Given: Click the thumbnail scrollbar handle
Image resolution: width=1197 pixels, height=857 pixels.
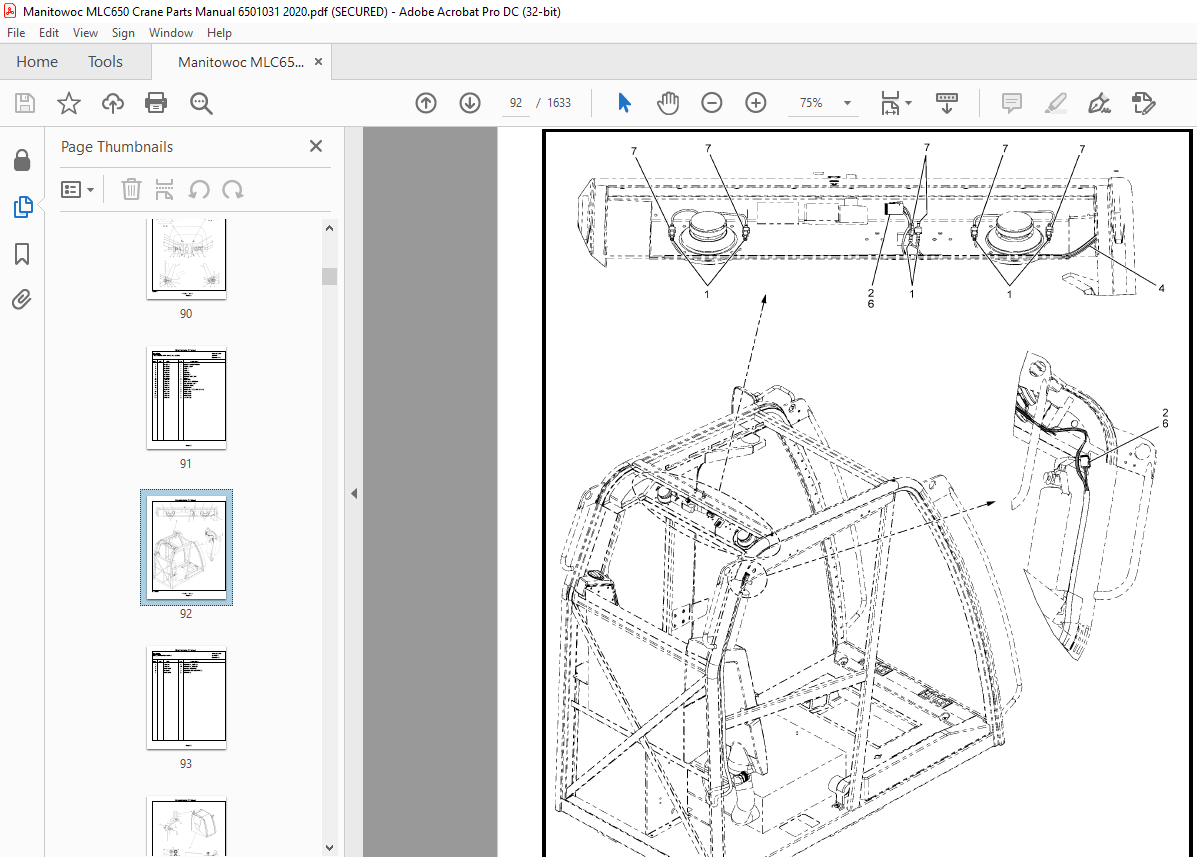Looking at the screenshot, I should 330,276.
